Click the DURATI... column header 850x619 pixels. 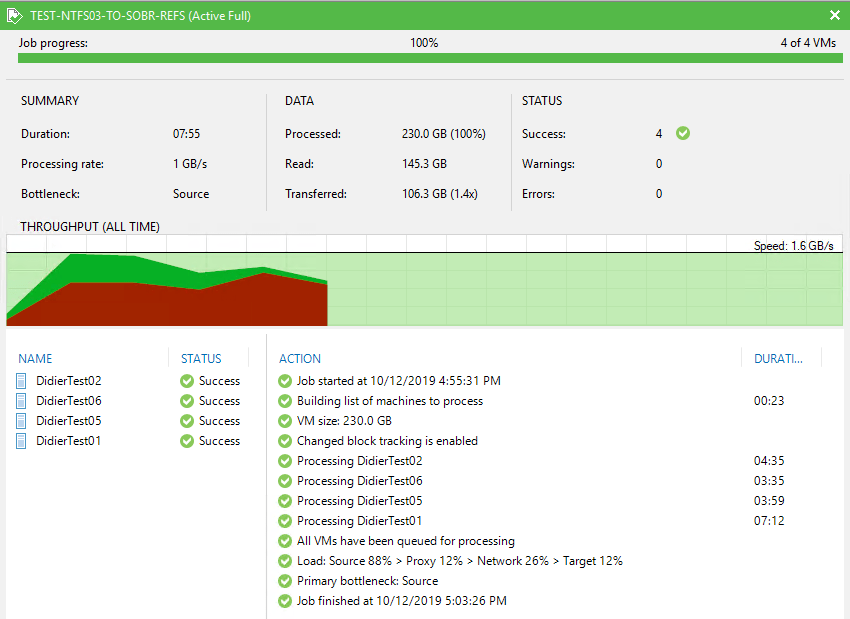click(x=778, y=359)
